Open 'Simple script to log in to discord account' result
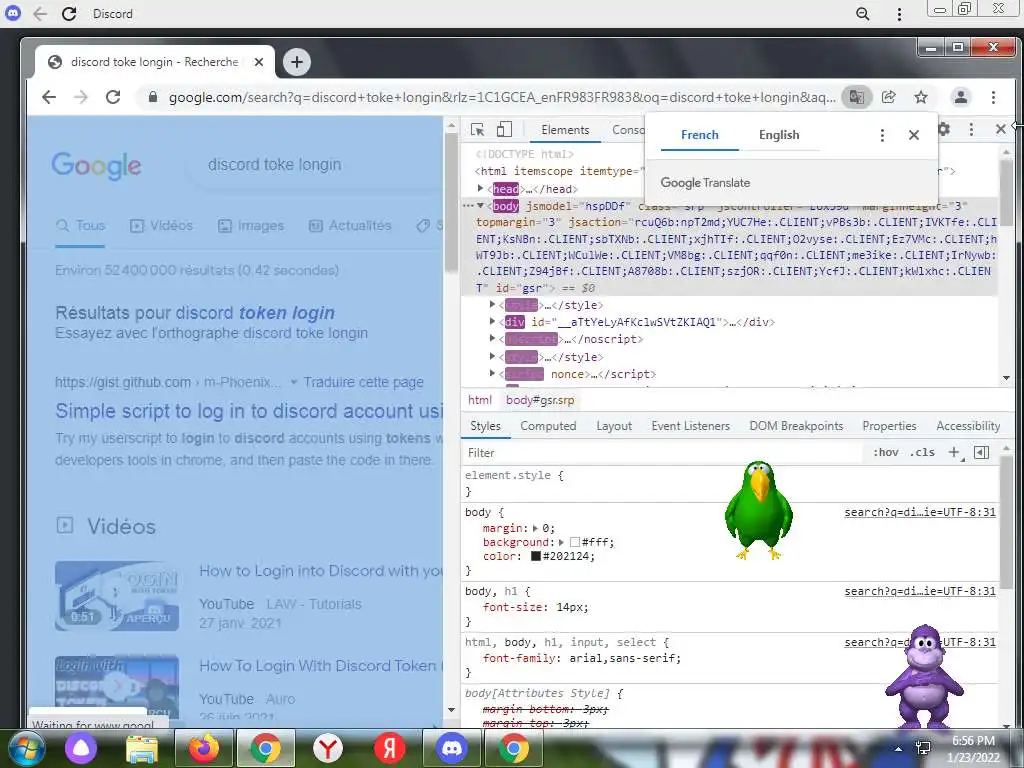1024x768 pixels. 249,411
